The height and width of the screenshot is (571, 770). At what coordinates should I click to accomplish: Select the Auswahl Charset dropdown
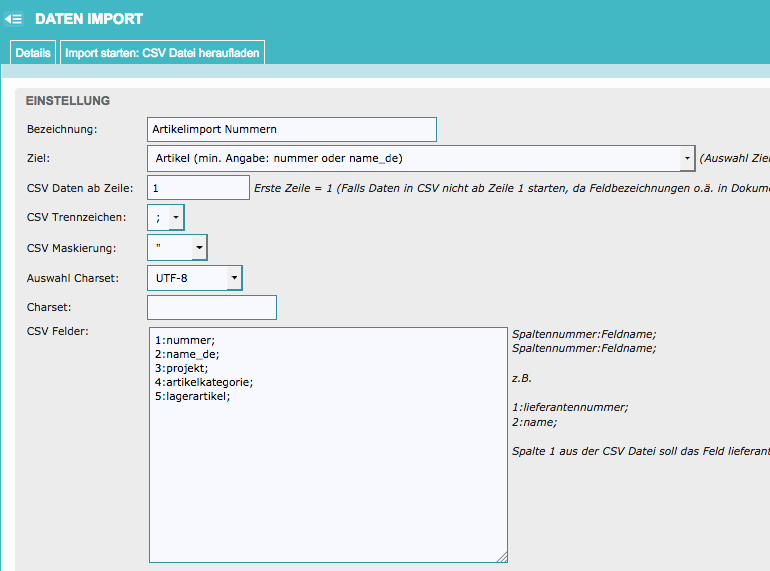[x=194, y=277]
